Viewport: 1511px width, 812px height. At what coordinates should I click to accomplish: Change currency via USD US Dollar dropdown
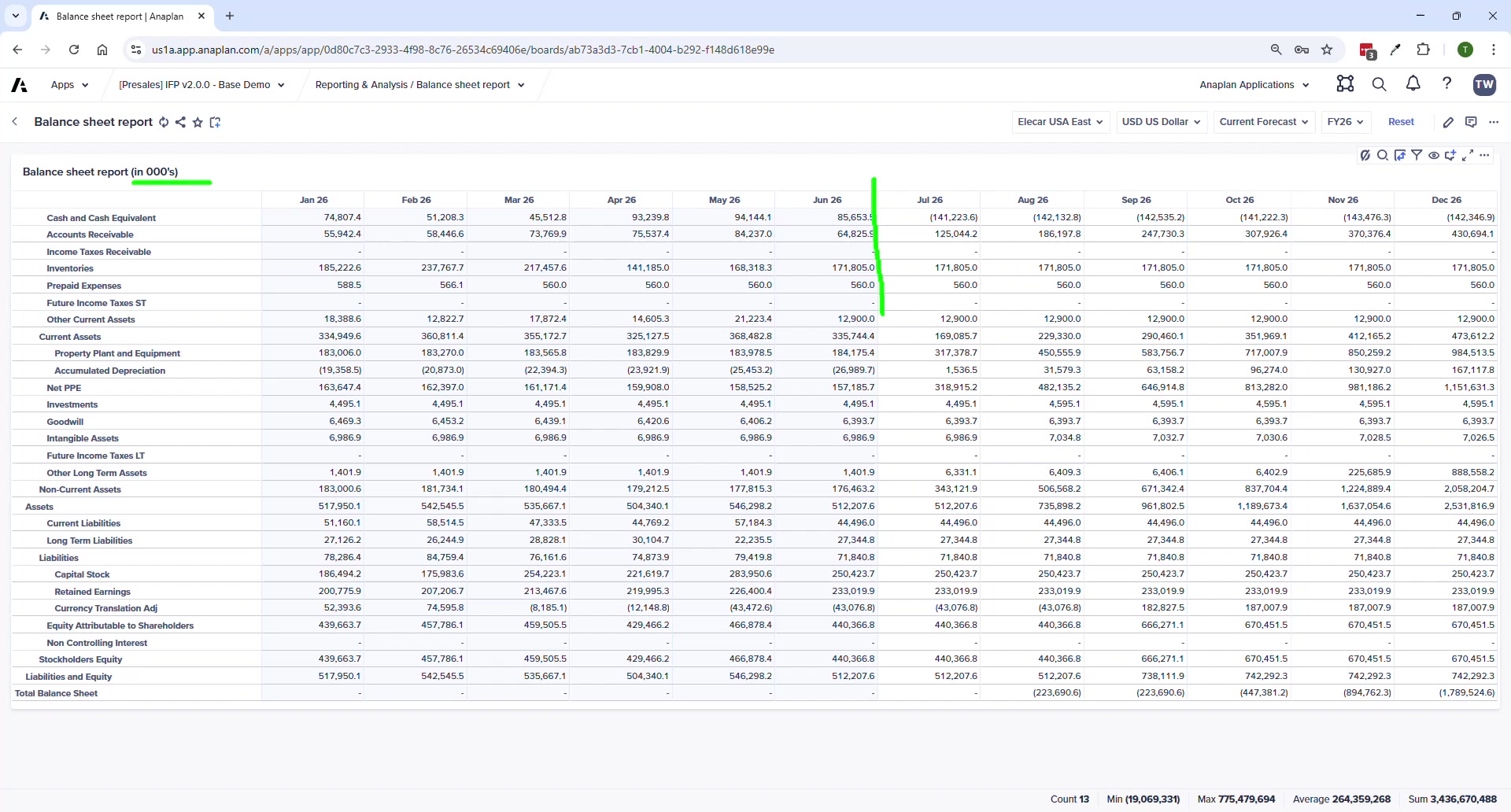pos(1162,122)
